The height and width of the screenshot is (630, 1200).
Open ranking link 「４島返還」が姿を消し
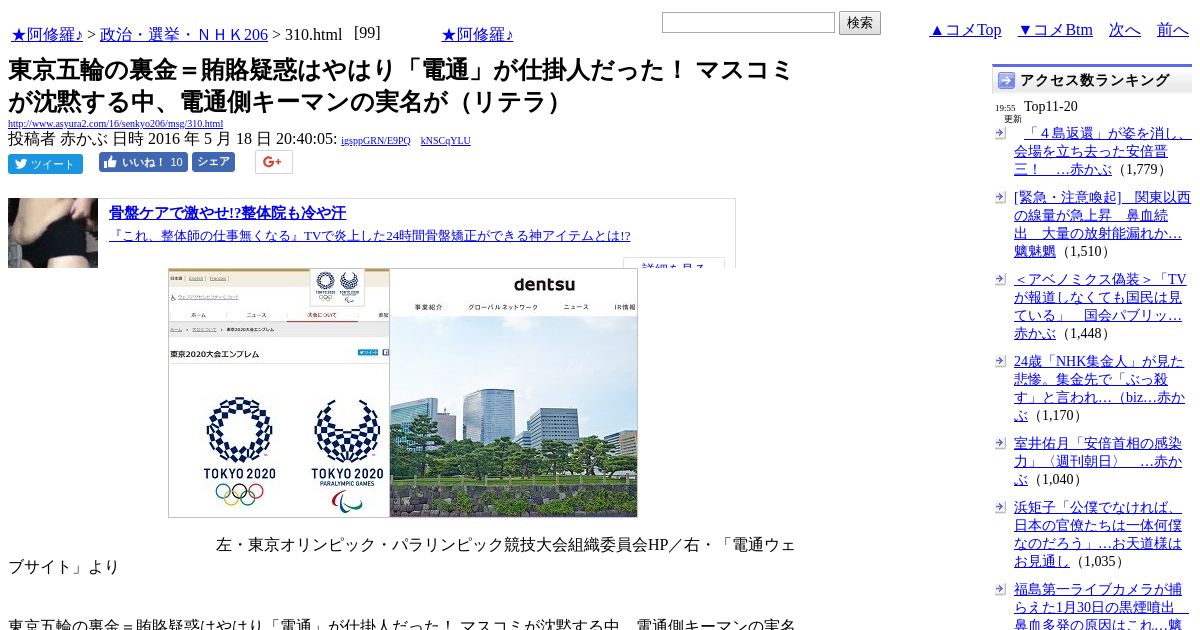pyautogui.click(x=1102, y=151)
